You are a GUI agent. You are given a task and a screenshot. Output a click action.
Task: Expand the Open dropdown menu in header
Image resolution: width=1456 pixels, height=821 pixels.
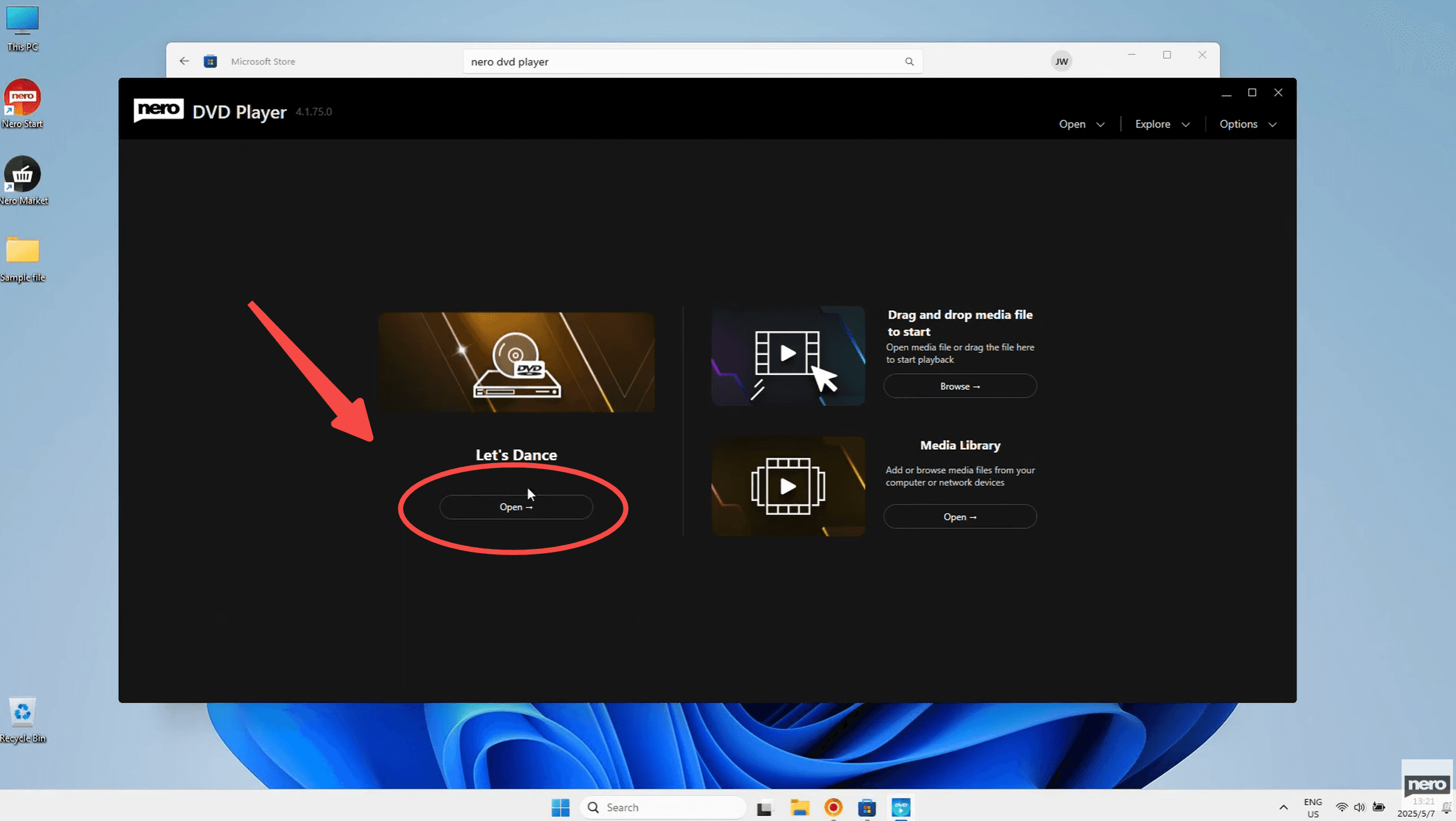tap(1082, 124)
